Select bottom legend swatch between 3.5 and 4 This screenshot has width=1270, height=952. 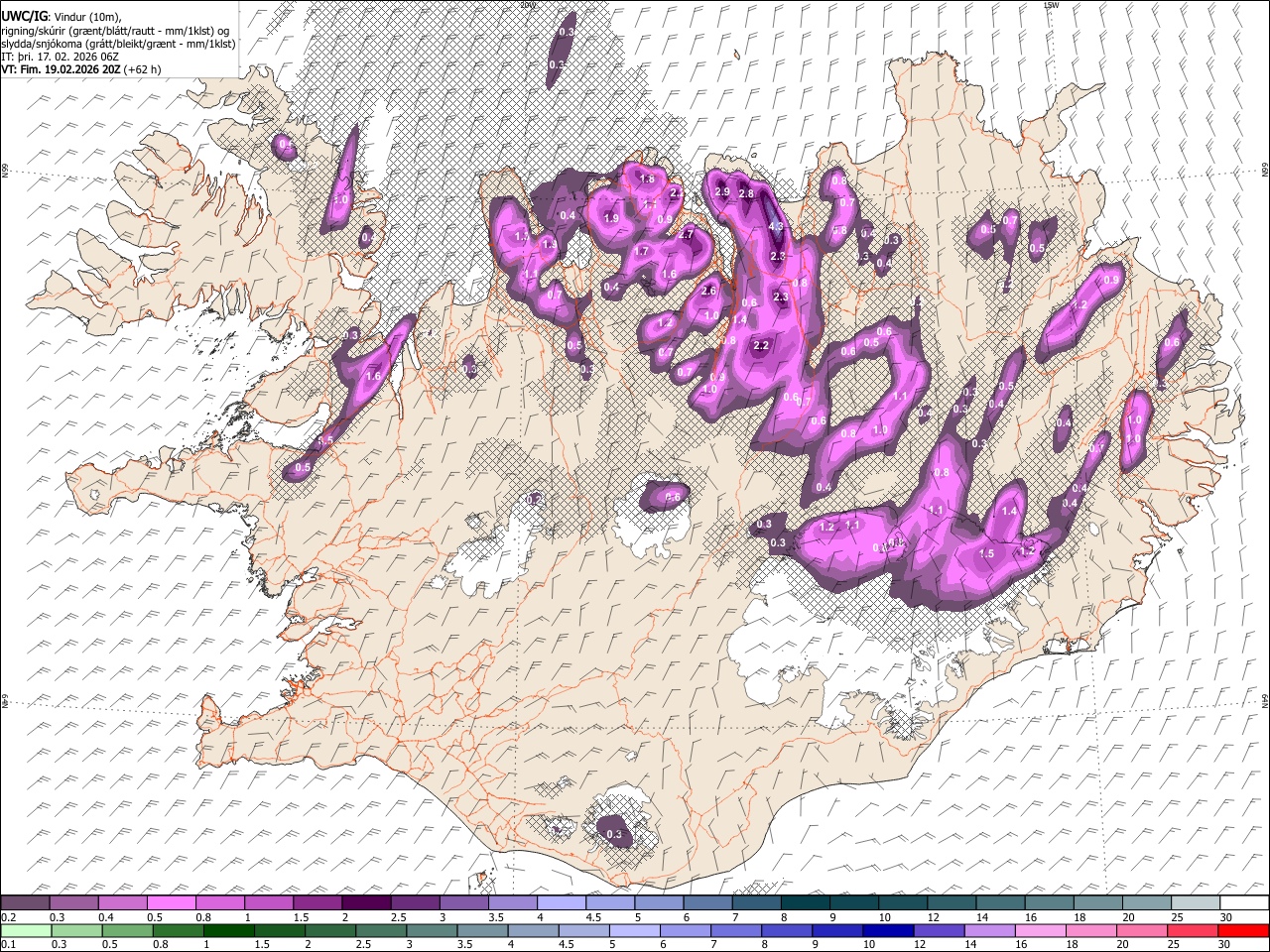click(482, 930)
